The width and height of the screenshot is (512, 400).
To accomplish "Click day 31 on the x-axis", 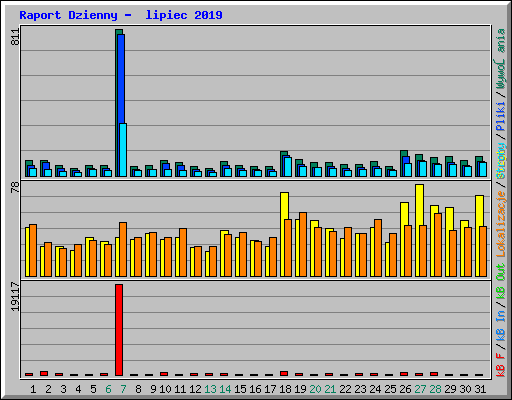I will click(480, 389).
